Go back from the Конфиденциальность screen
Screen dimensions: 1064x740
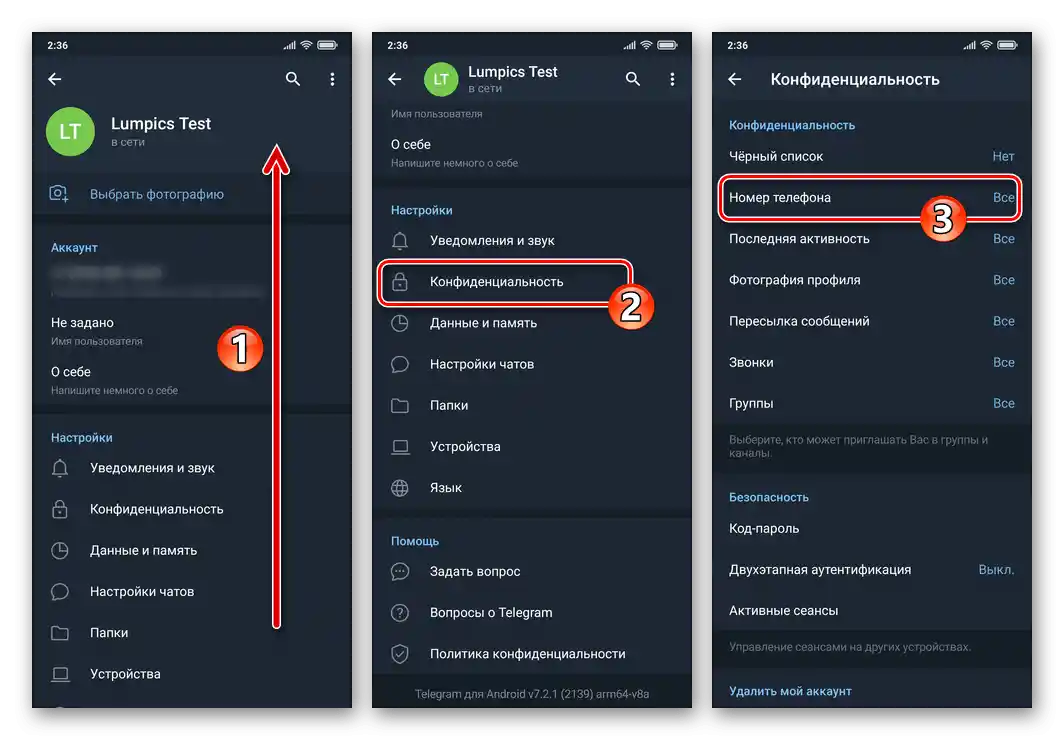(x=735, y=79)
